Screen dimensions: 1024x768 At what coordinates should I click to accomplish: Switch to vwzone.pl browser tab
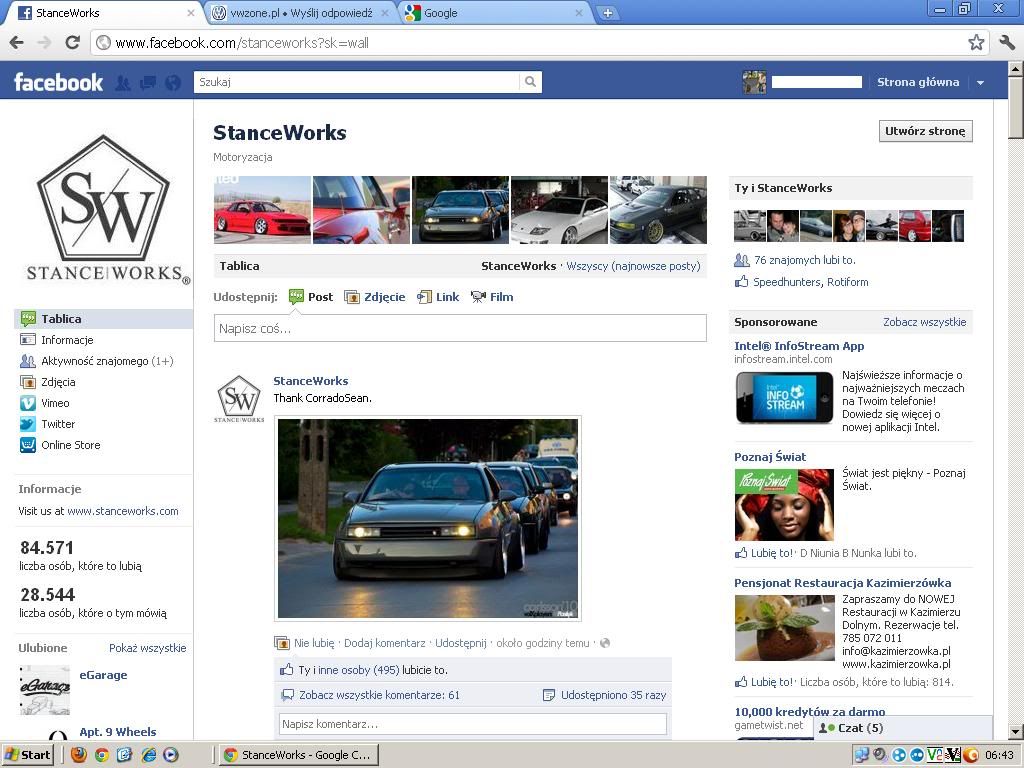[x=301, y=13]
